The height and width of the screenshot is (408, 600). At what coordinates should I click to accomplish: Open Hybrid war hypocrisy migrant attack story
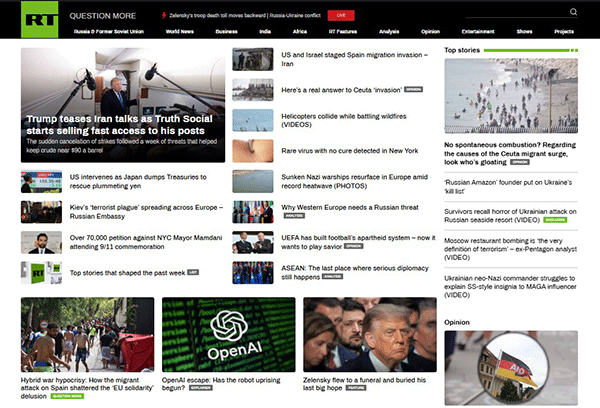[x=87, y=388]
